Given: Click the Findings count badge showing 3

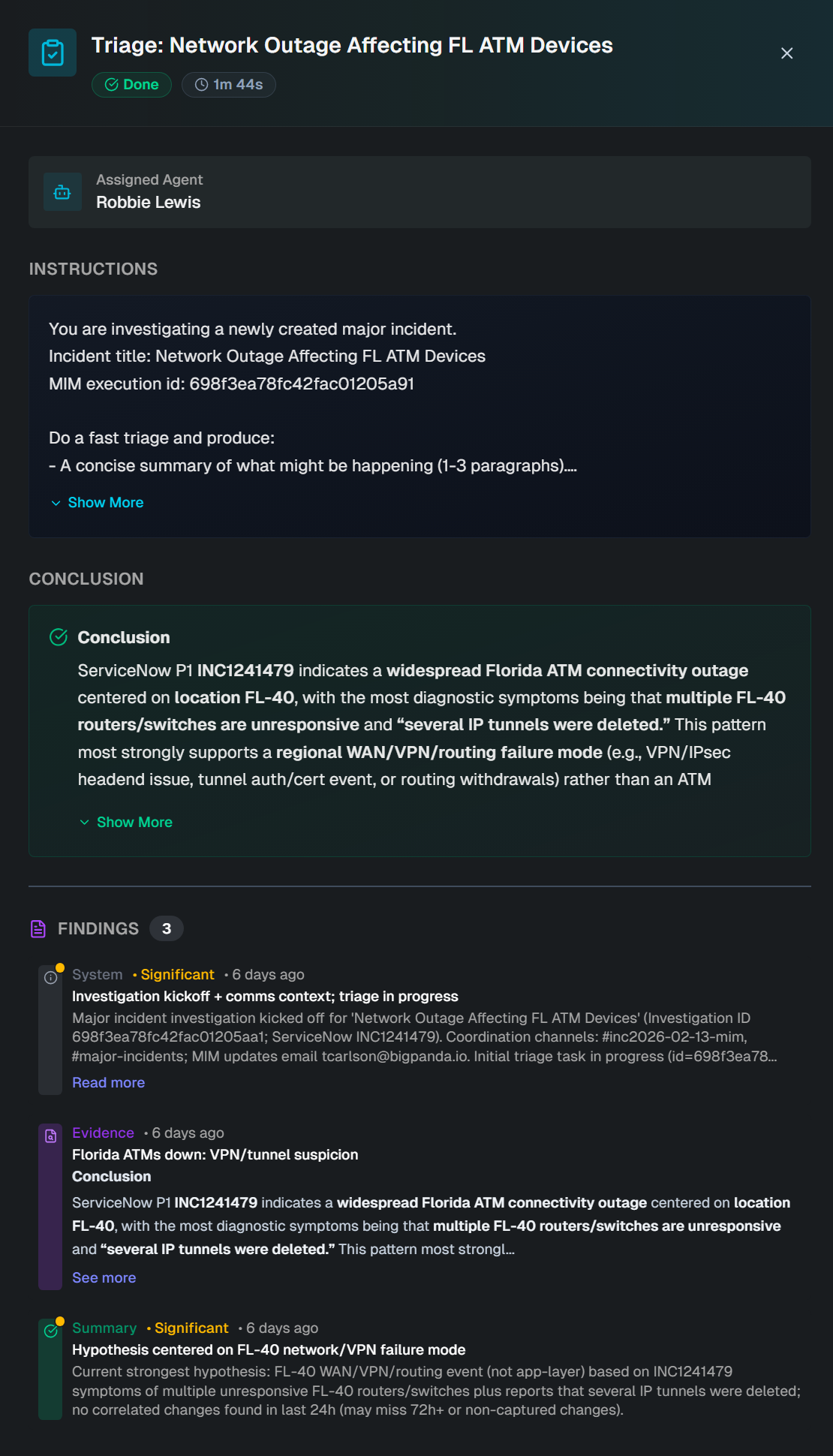Looking at the screenshot, I should click(167, 928).
